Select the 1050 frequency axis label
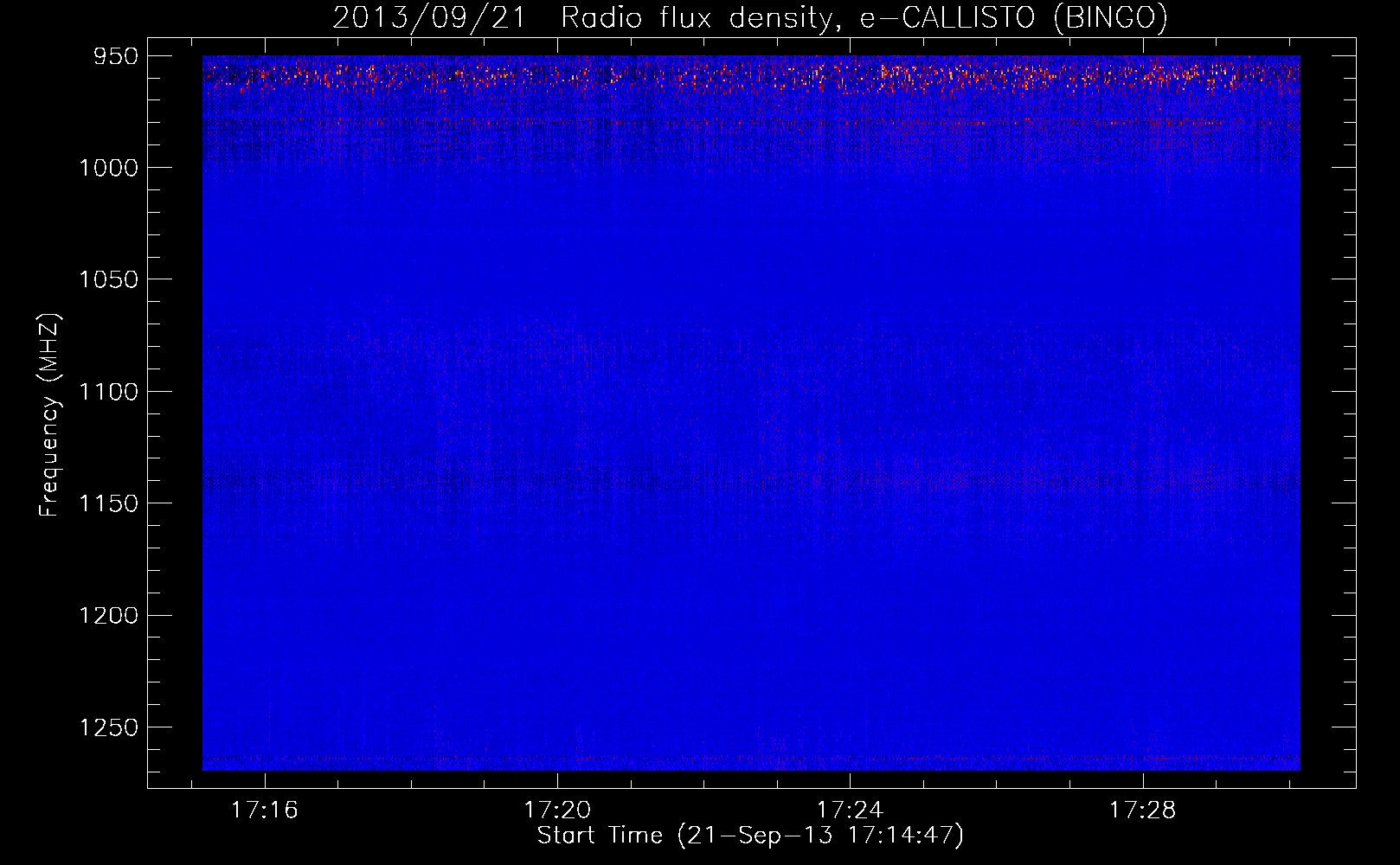1400x865 pixels. (109, 279)
